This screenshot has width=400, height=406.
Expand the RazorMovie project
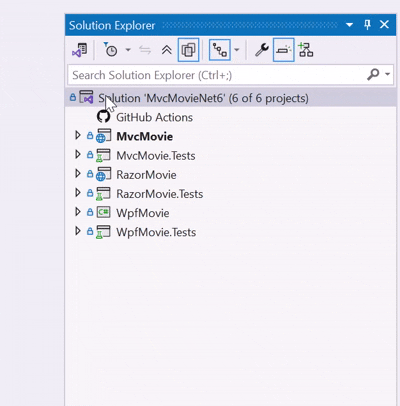point(78,173)
